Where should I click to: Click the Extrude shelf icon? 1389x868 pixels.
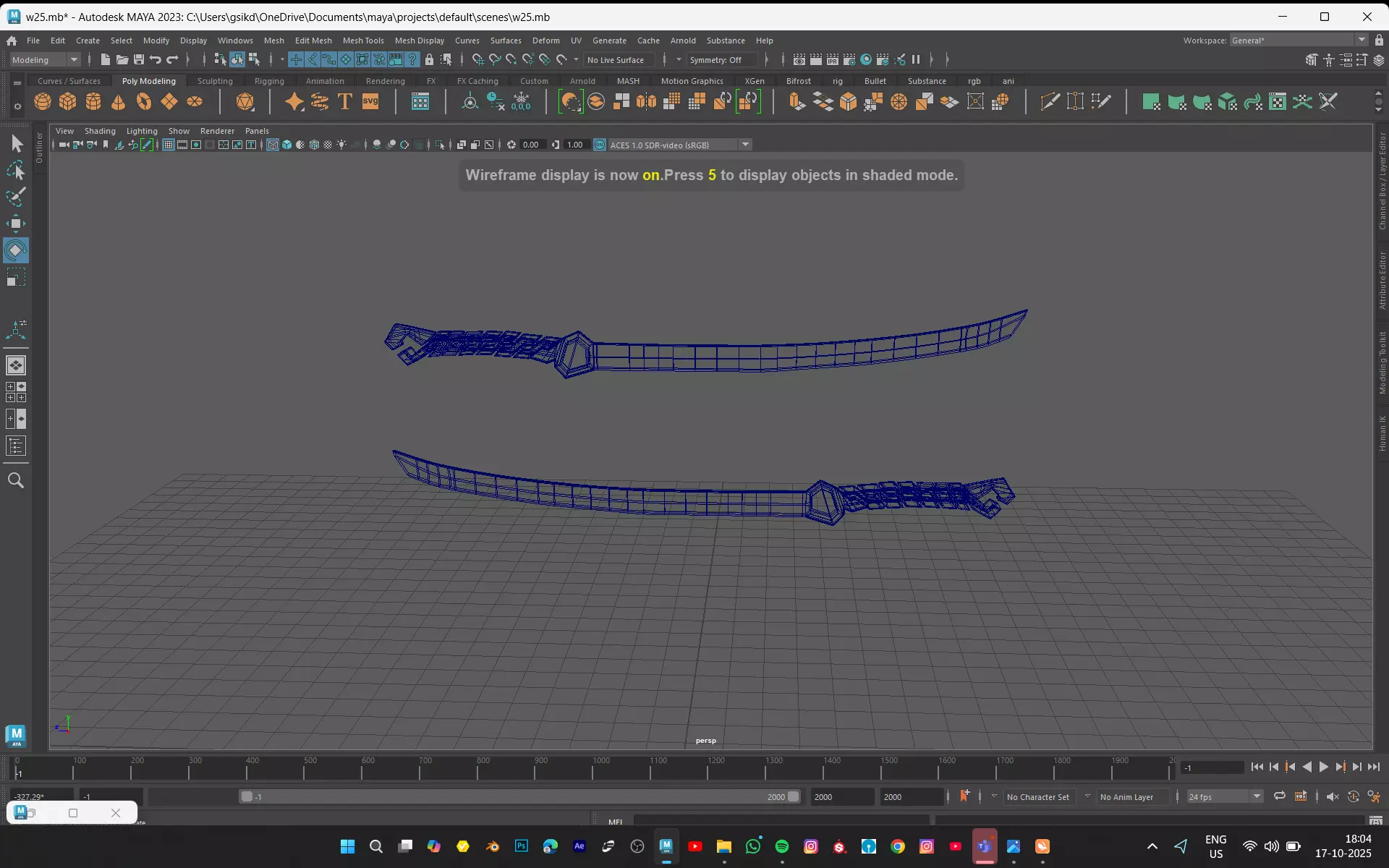pyautogui.click(x=797, y=102)
